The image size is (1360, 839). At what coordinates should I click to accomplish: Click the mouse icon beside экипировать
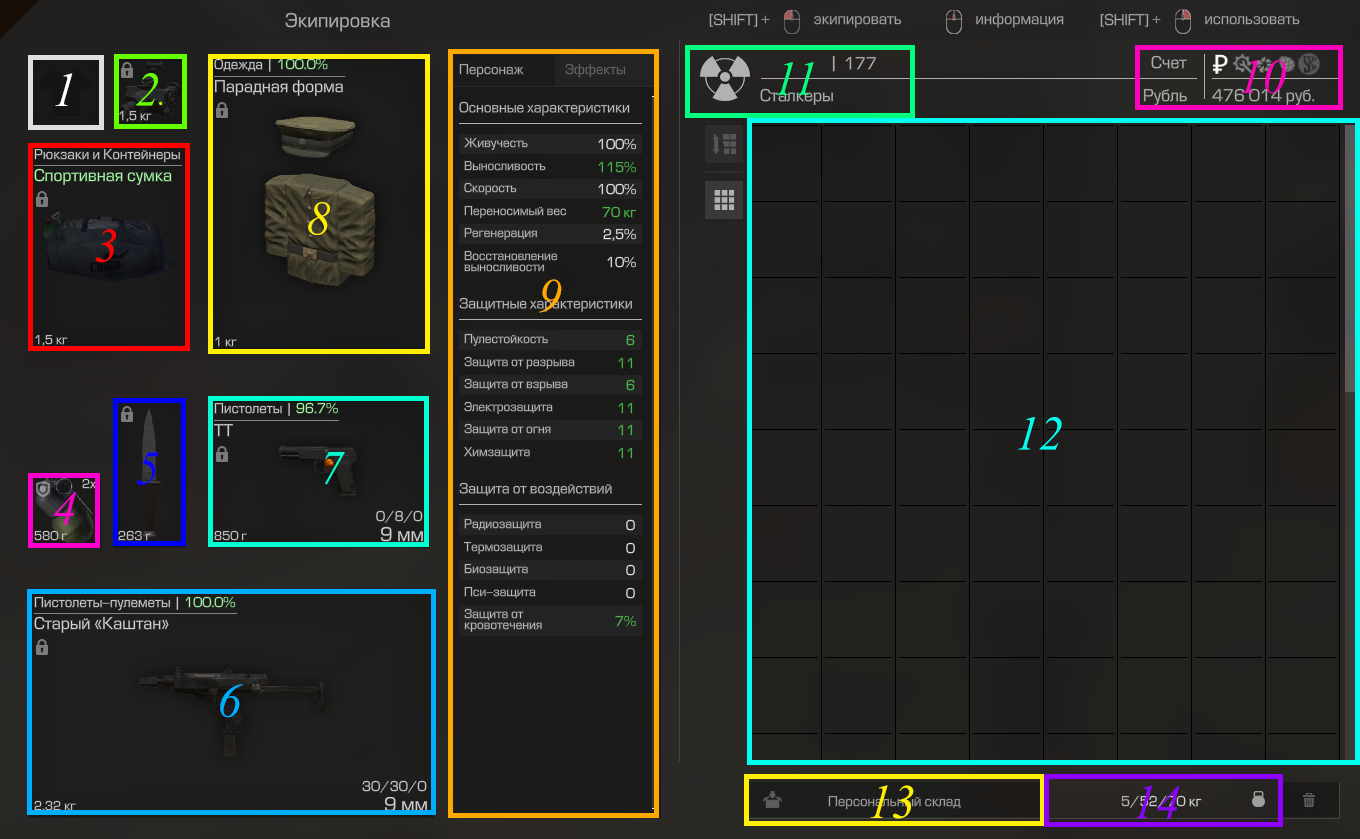tap(792, 19)
